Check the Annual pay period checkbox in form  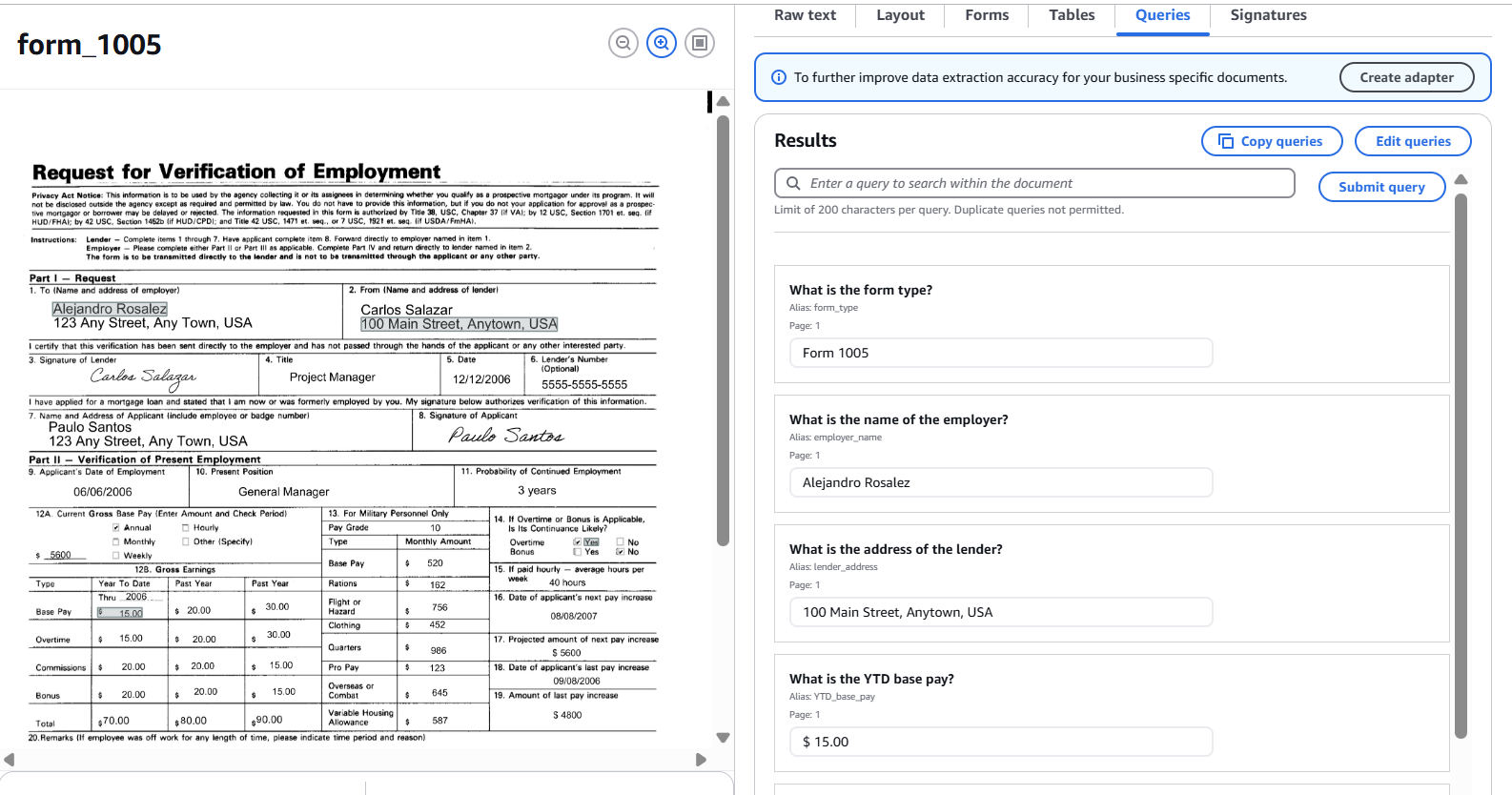tap(116, 527)
